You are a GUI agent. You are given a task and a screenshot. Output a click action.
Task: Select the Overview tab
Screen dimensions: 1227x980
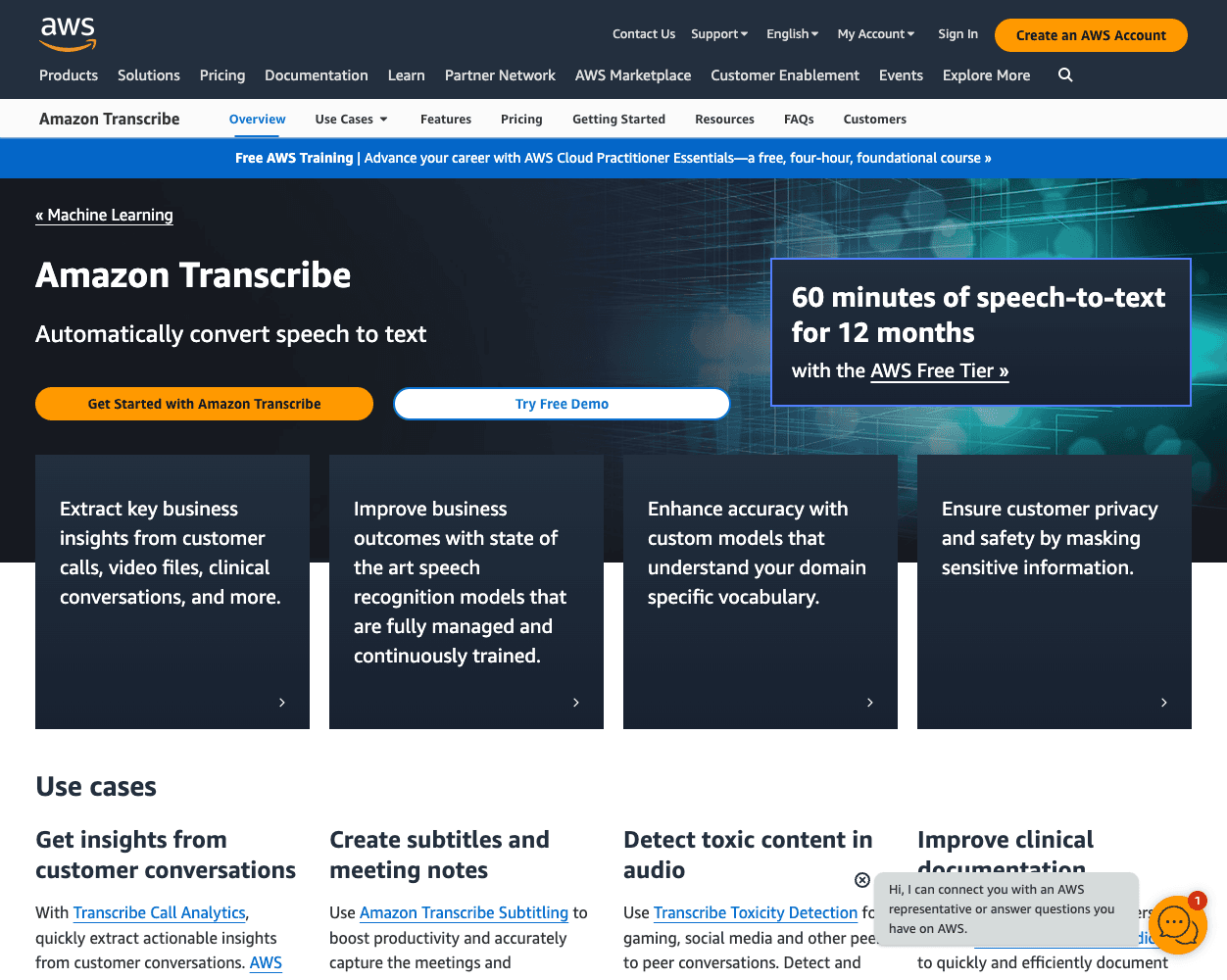tap(258, 120)
